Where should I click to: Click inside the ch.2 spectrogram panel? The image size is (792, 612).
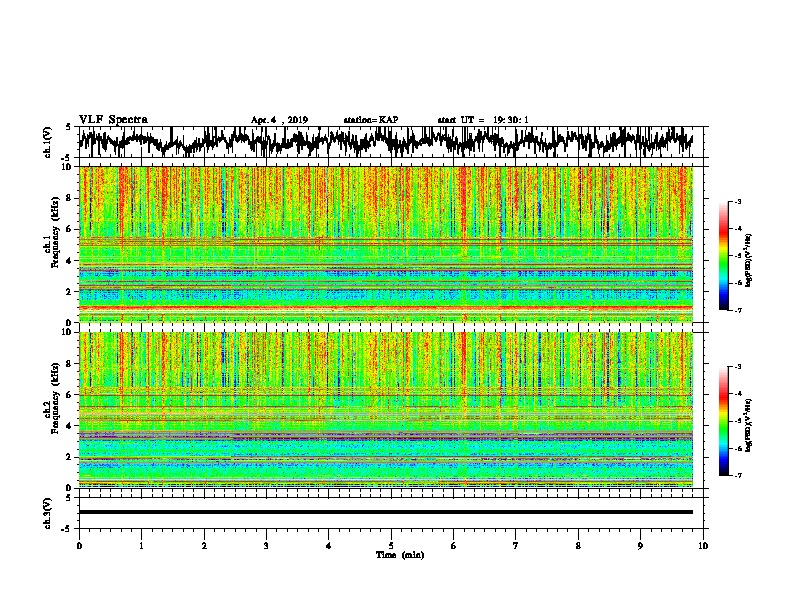pos(385,410)
